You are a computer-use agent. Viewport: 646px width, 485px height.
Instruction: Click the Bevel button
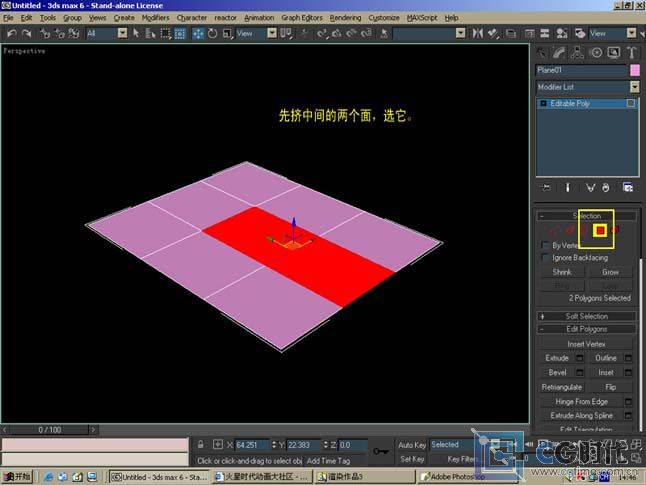tap(557, 373)
